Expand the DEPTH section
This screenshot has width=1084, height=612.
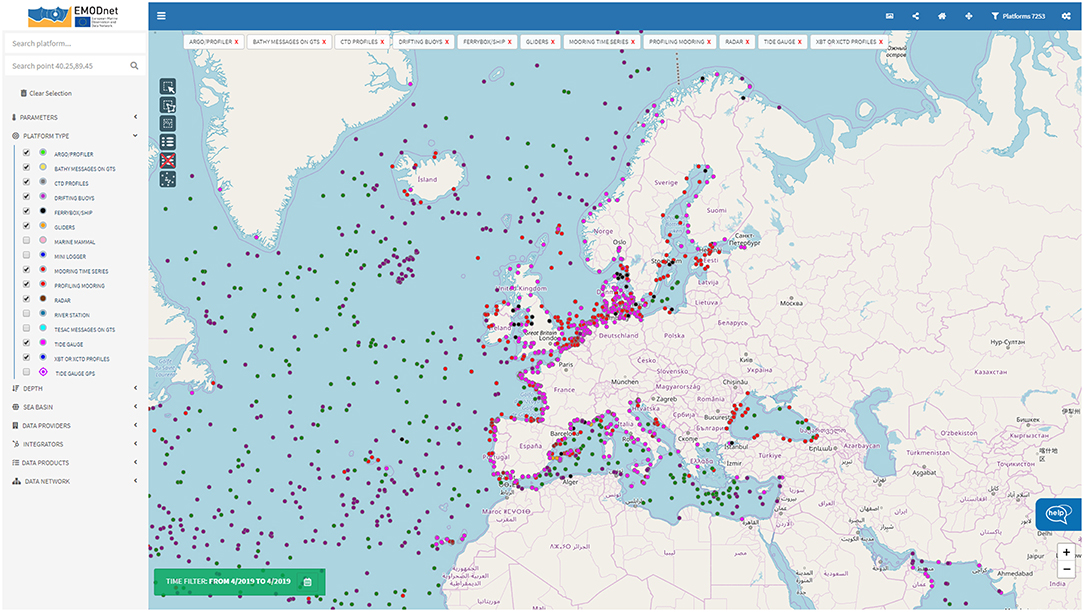(75, 389)
